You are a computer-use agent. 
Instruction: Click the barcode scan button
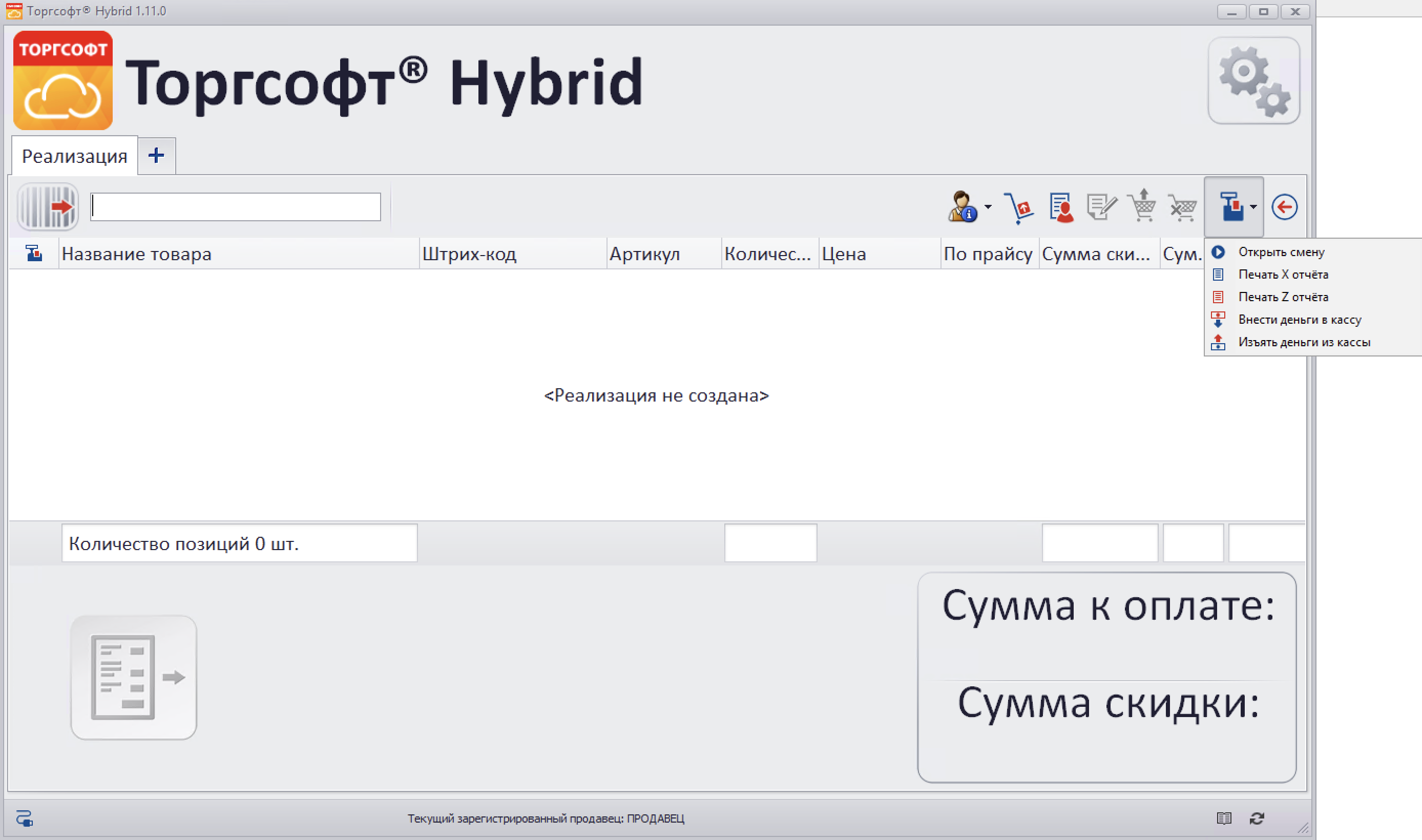click(x=48, y=206)
